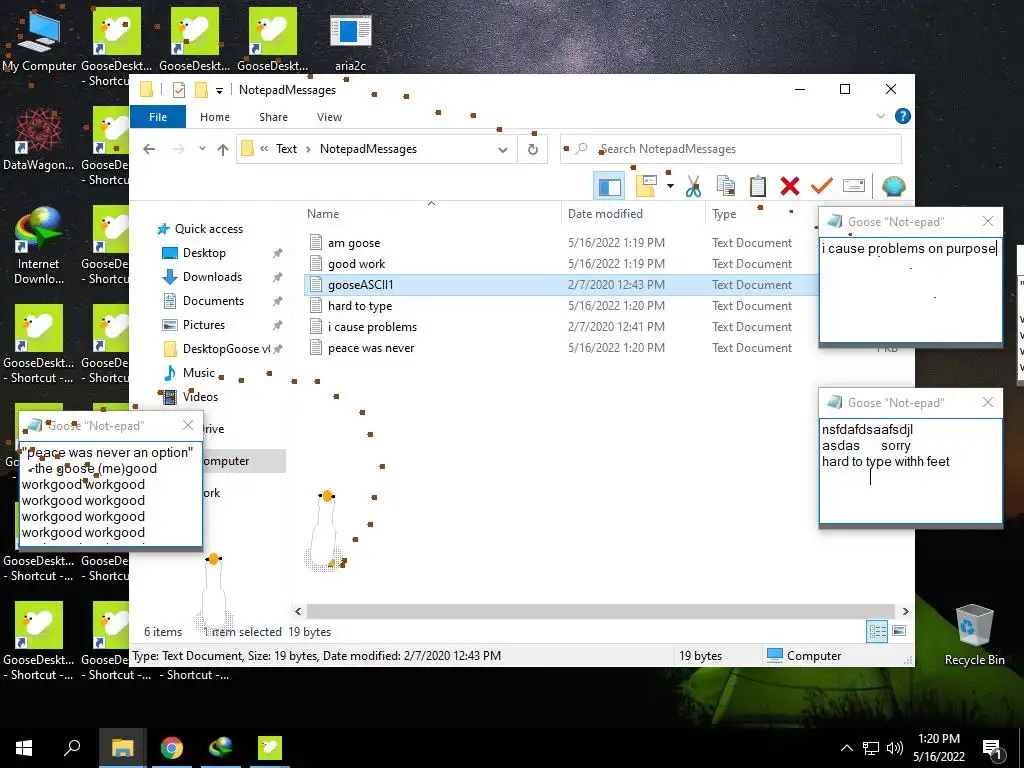Click in the 'i cause problems on purpose' text area
This screenshot has width=1024, height=768.
tap(910, 289)
